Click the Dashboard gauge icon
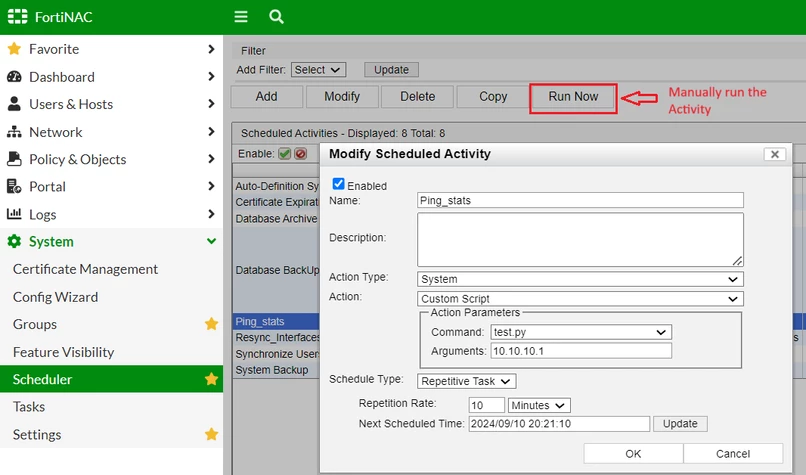This screenshot has height=475, width=806. [14, 77]
